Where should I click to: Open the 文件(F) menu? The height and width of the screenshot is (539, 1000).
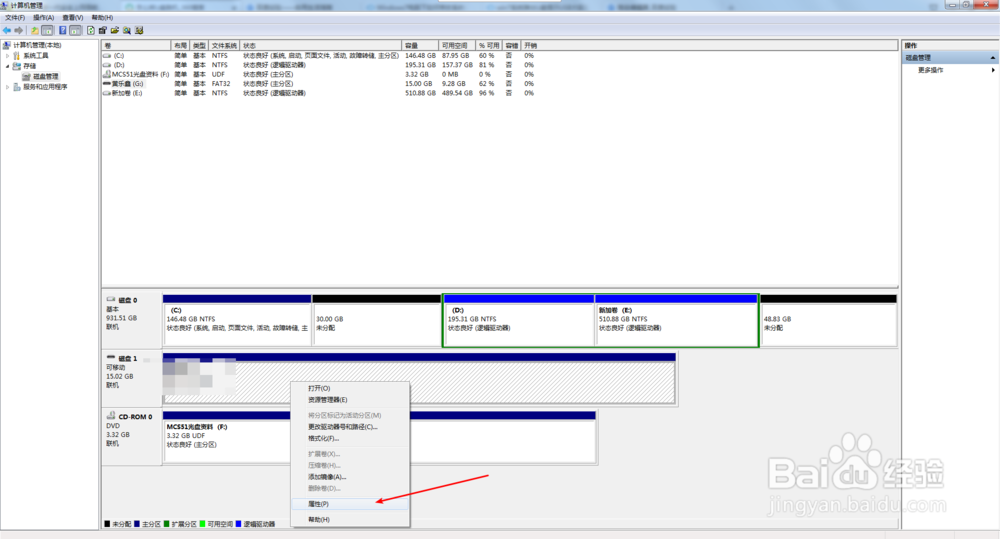15,18
